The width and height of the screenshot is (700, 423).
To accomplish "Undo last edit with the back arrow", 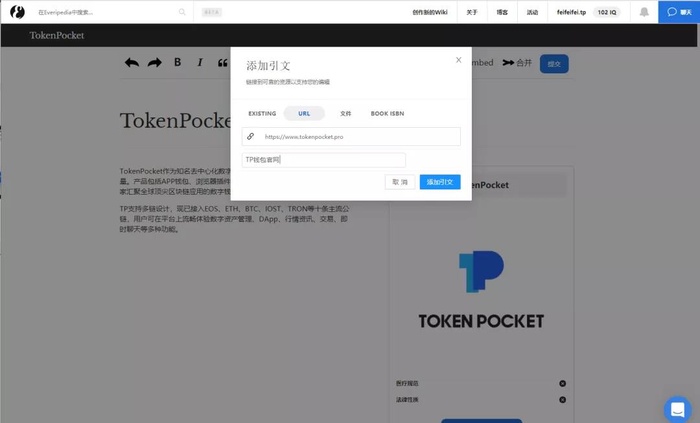I will [132, 63].
